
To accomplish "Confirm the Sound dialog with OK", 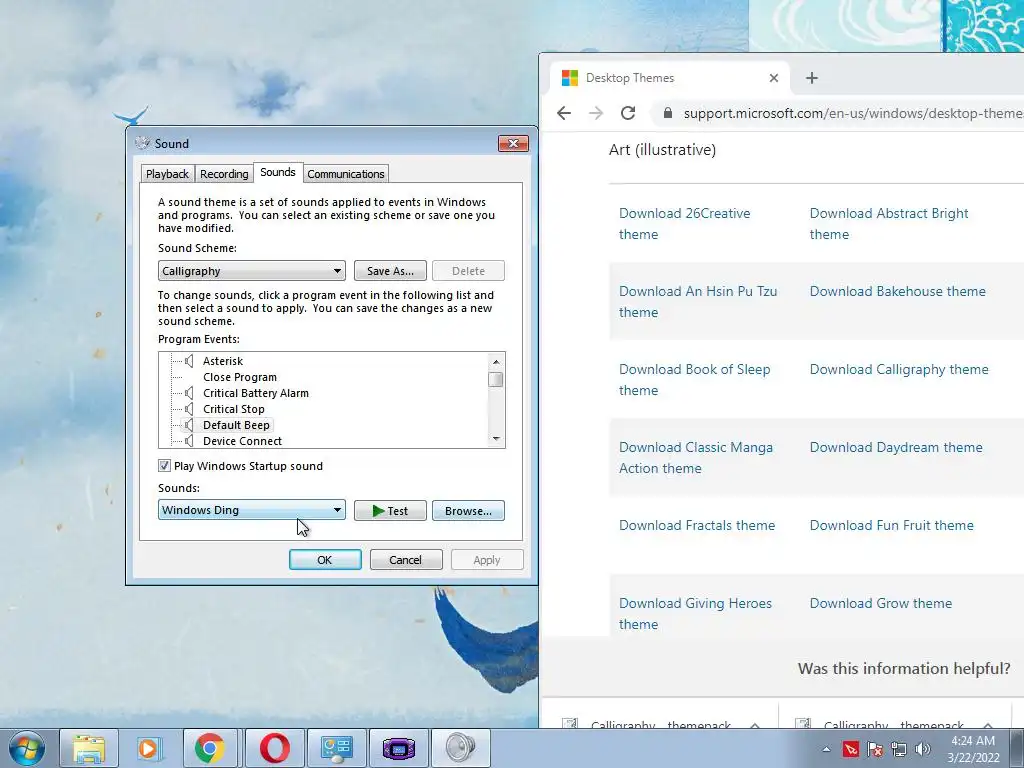I will (325, 560).
